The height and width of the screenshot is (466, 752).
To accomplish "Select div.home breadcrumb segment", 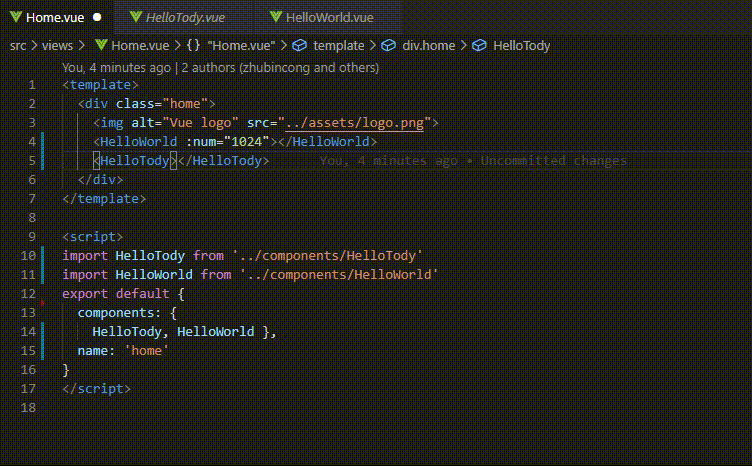I will coord(428,46).
